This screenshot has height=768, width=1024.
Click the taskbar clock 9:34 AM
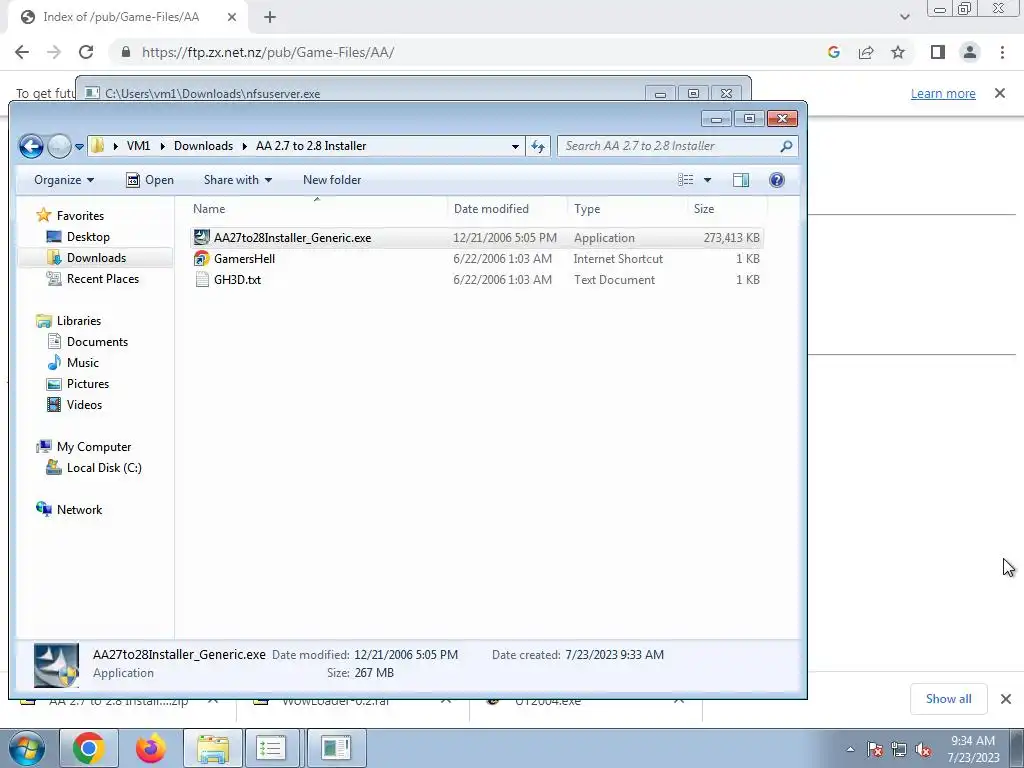pyautogui.click(x=973, y=741)
